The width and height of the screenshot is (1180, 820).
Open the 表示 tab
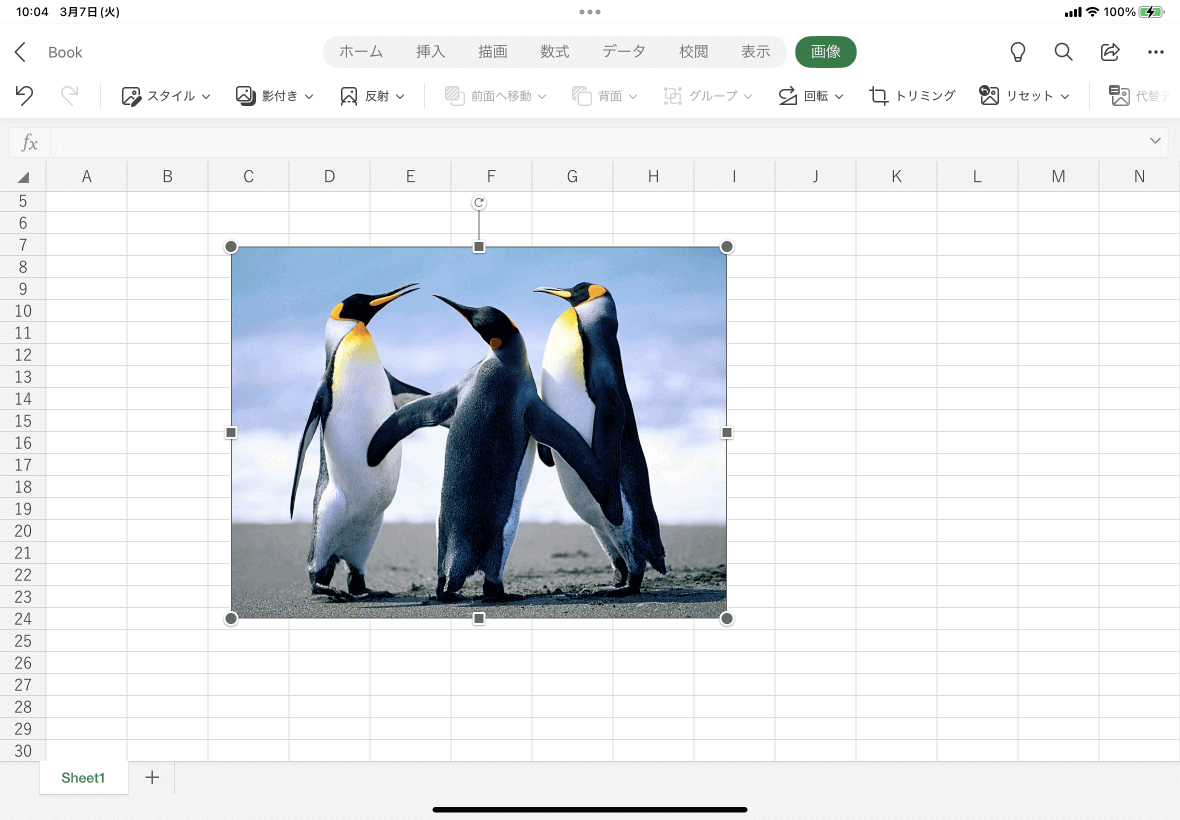tap(756, 51)
